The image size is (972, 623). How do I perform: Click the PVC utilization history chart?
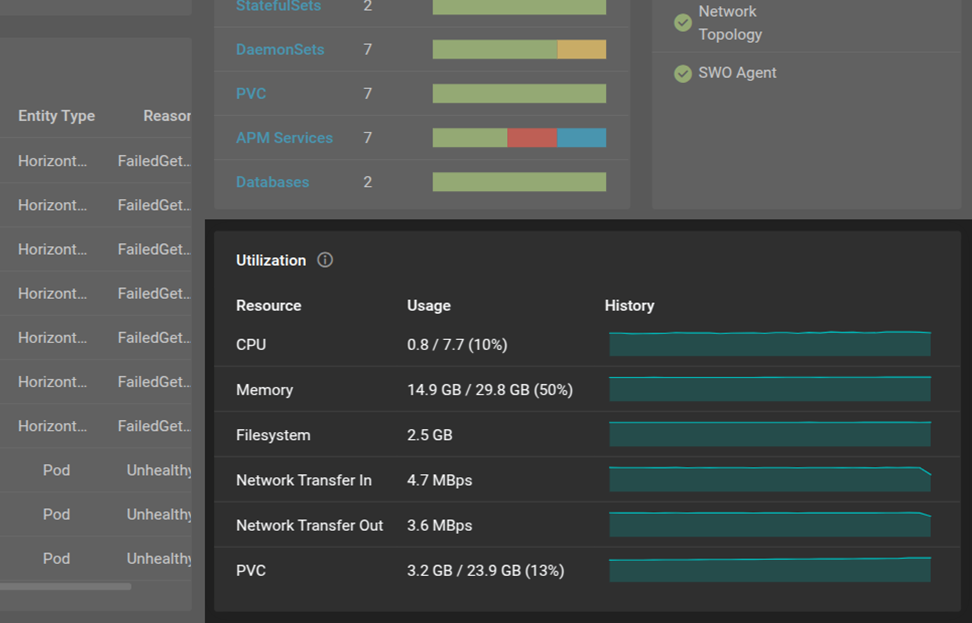pyautogui.click(x=770, y=570)
